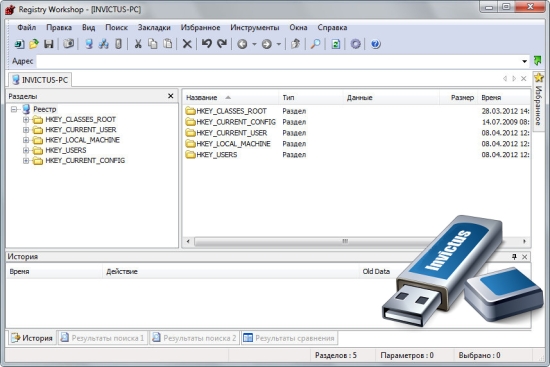550x367 pixels.
Task: Expand HKEY_USERS in the tree
Action: 26,151
